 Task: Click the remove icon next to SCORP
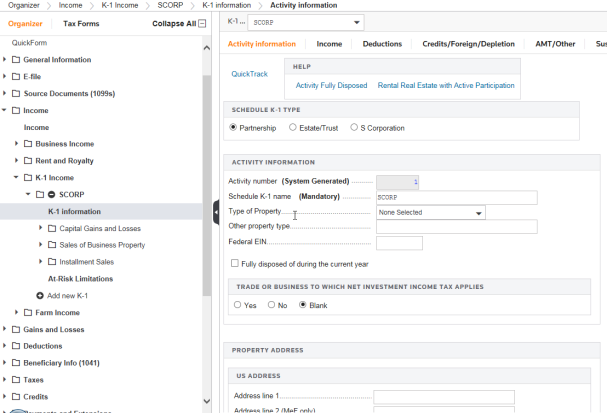[52, 194]
